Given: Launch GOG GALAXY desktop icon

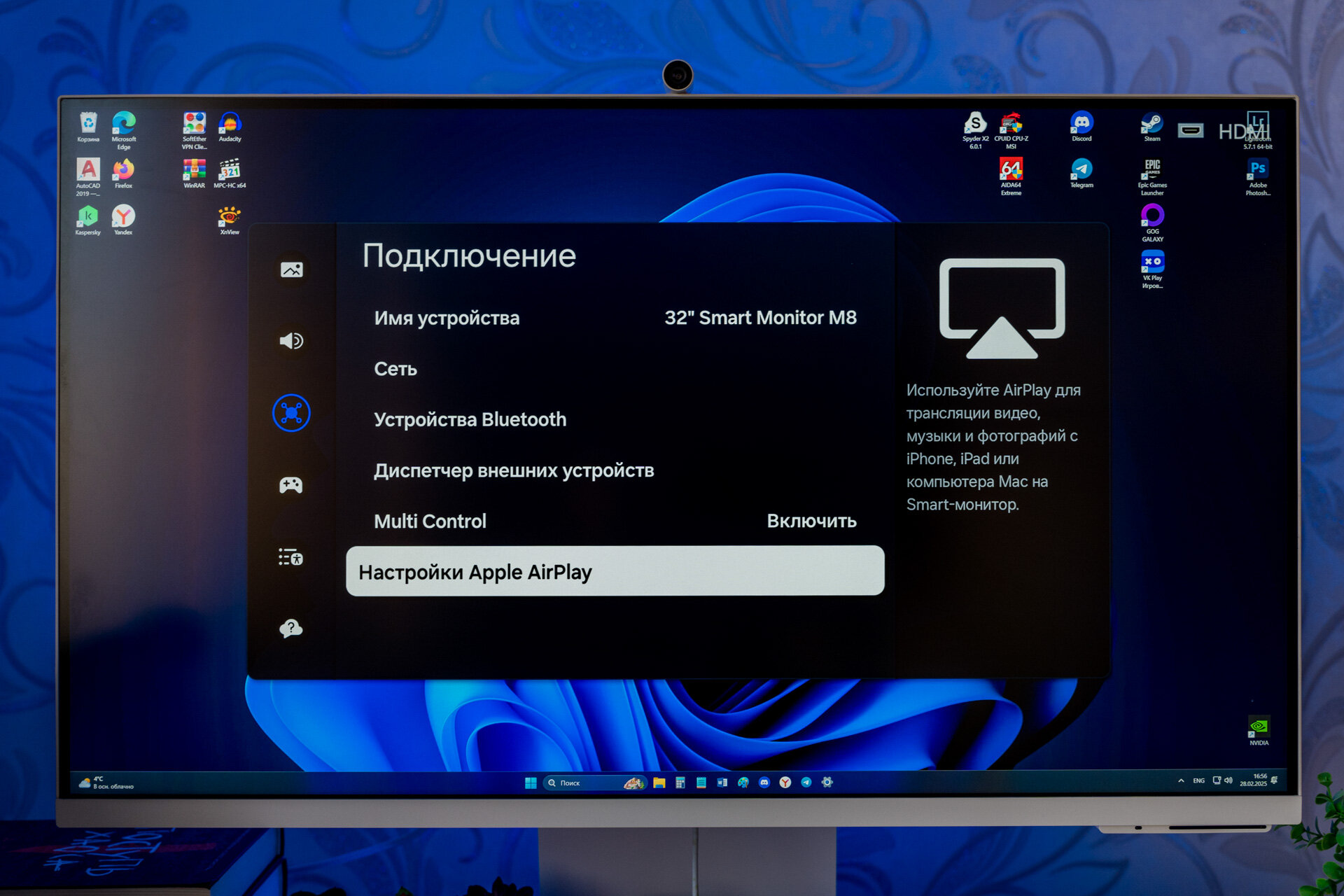Looking at the screenshot, I should (x=1152, y=223).
